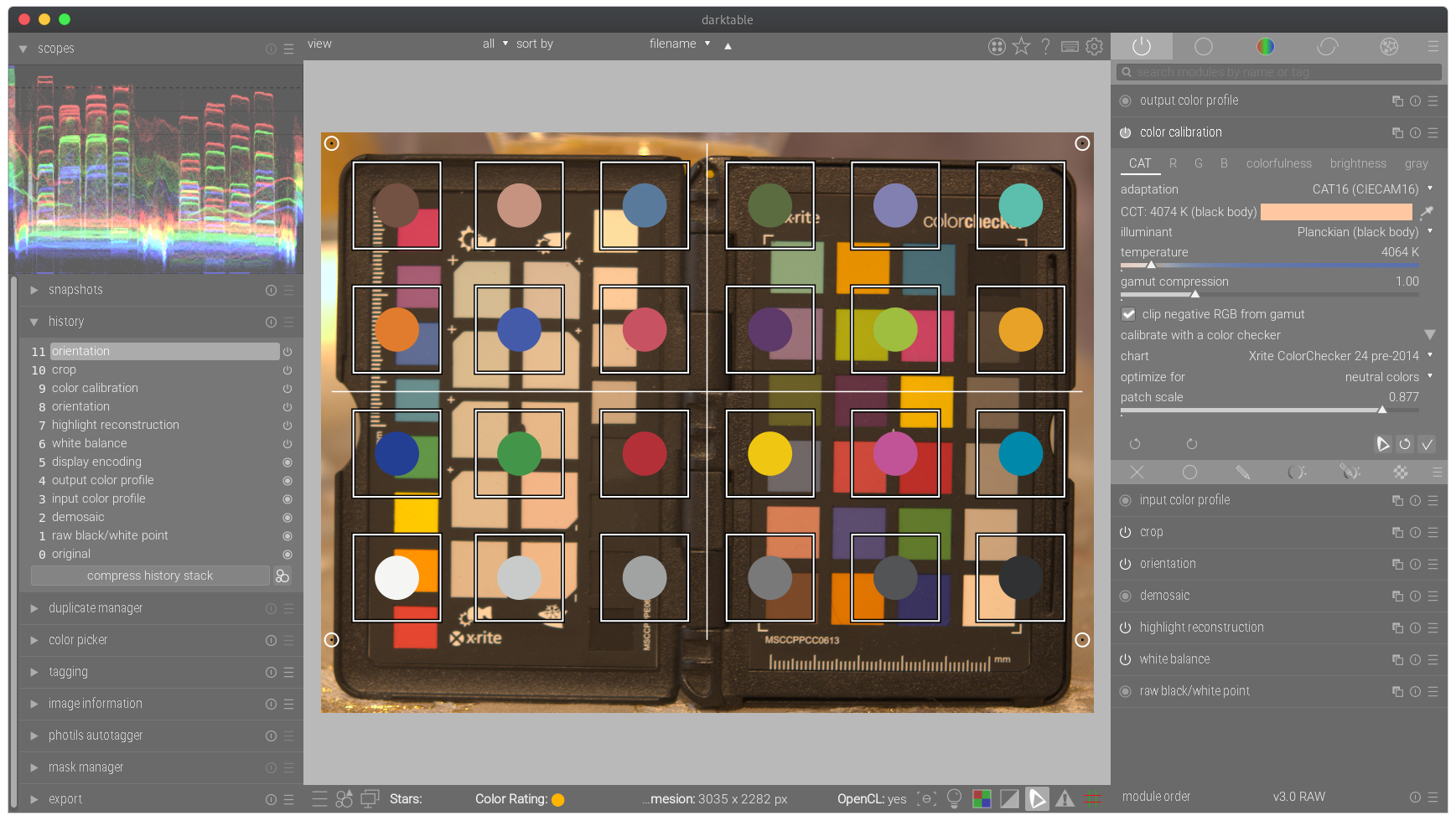
Task: Uncheck clip negative RGB from gamut
Action: point(1128,314)
